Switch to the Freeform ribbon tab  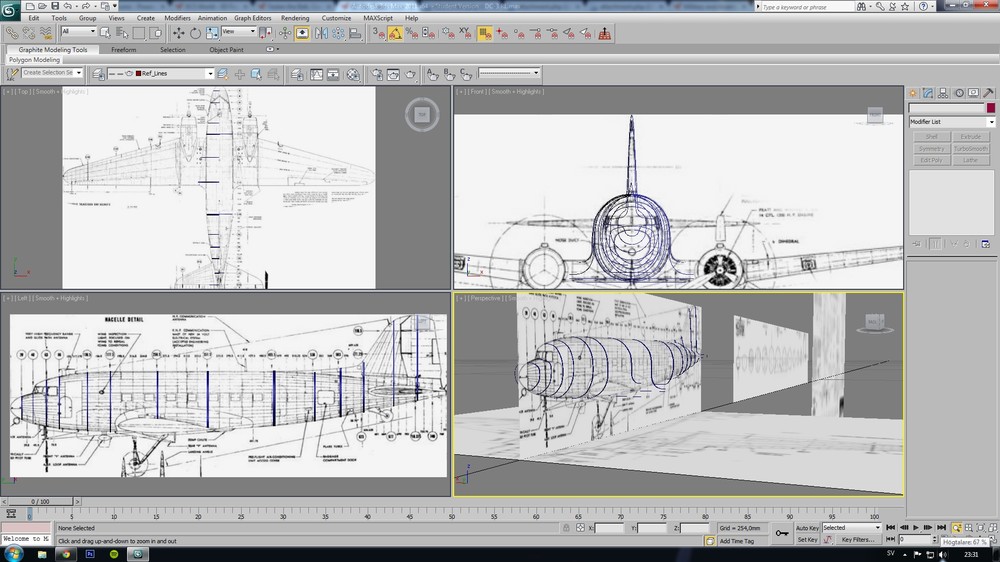pos(124,49)
